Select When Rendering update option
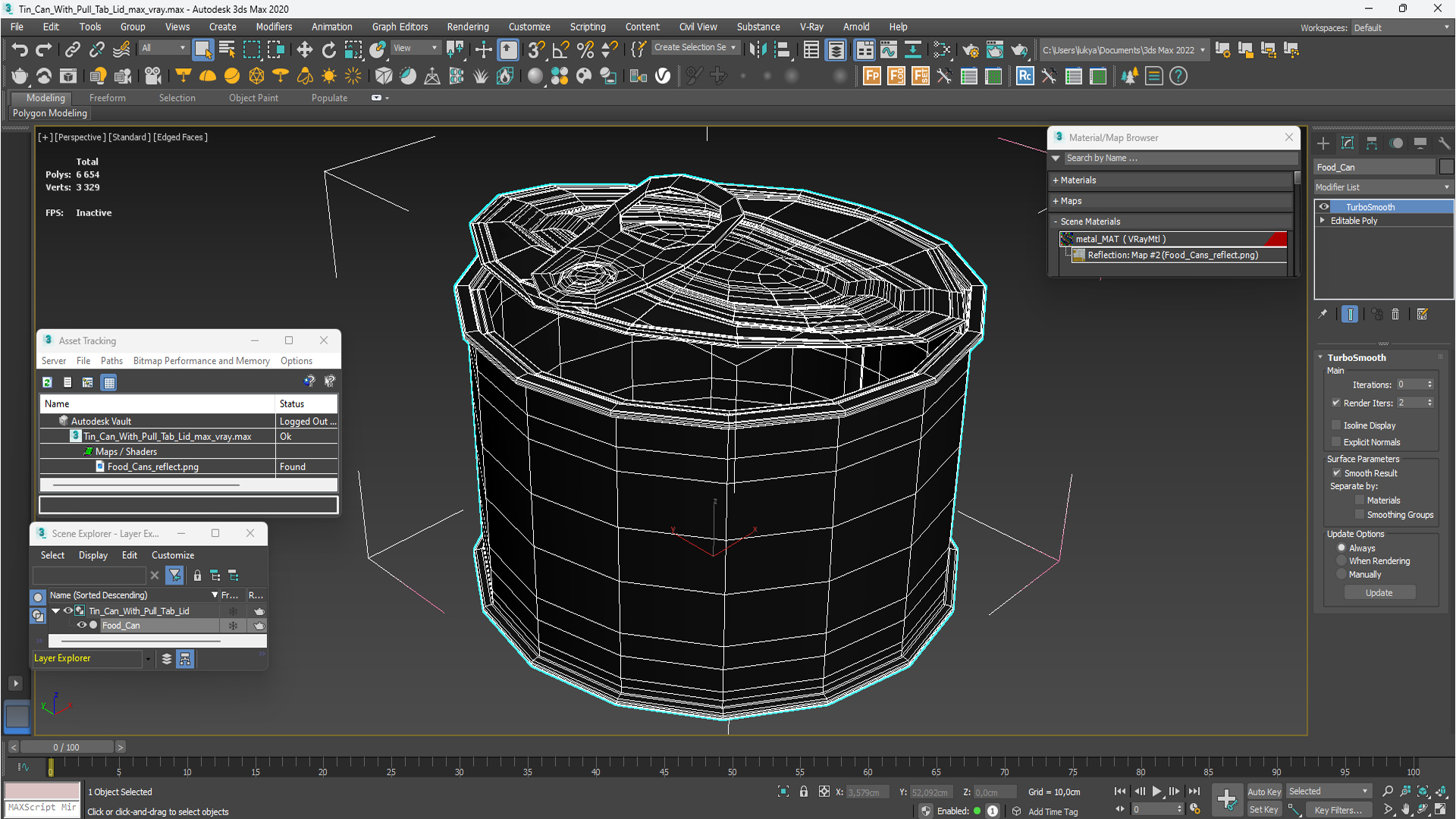Screen dimensions: 1456x819 (1341, 561)
